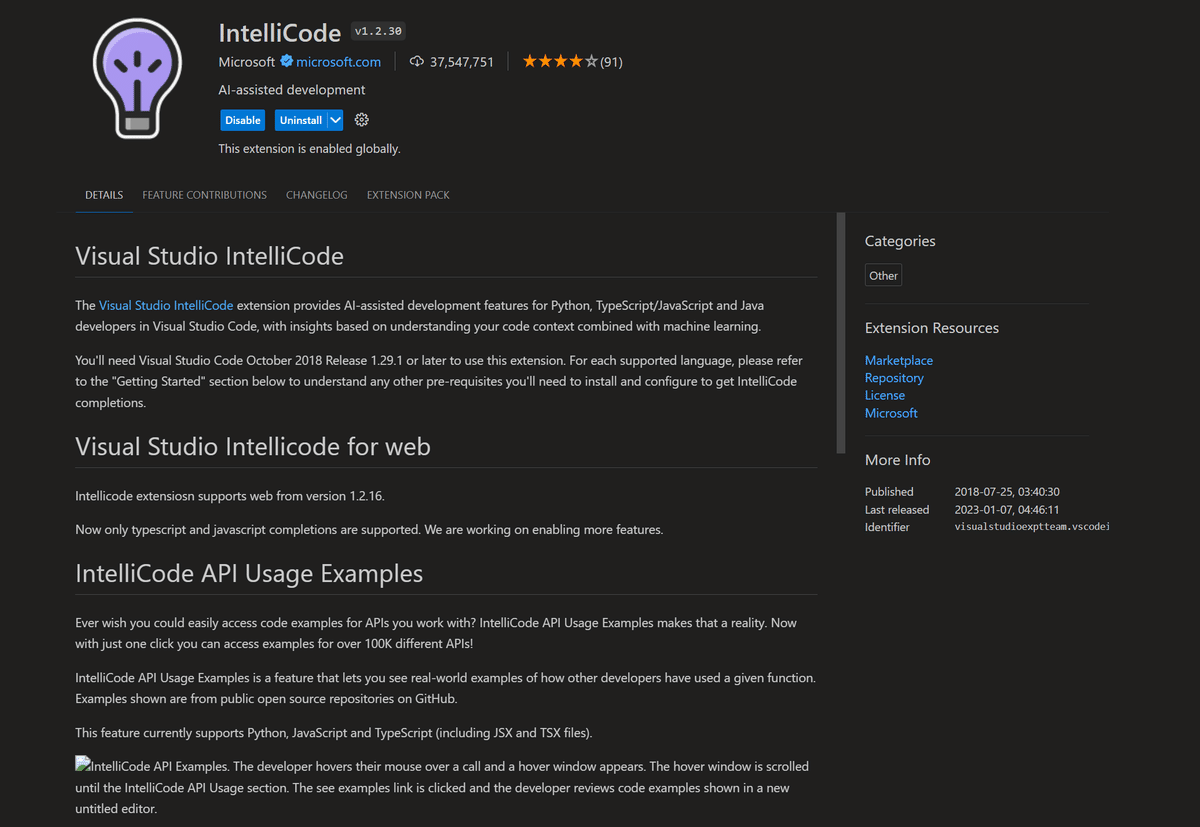Disable the IntelliCode extension
Viewport: 1200px width, 827px height.
point(242,119)
